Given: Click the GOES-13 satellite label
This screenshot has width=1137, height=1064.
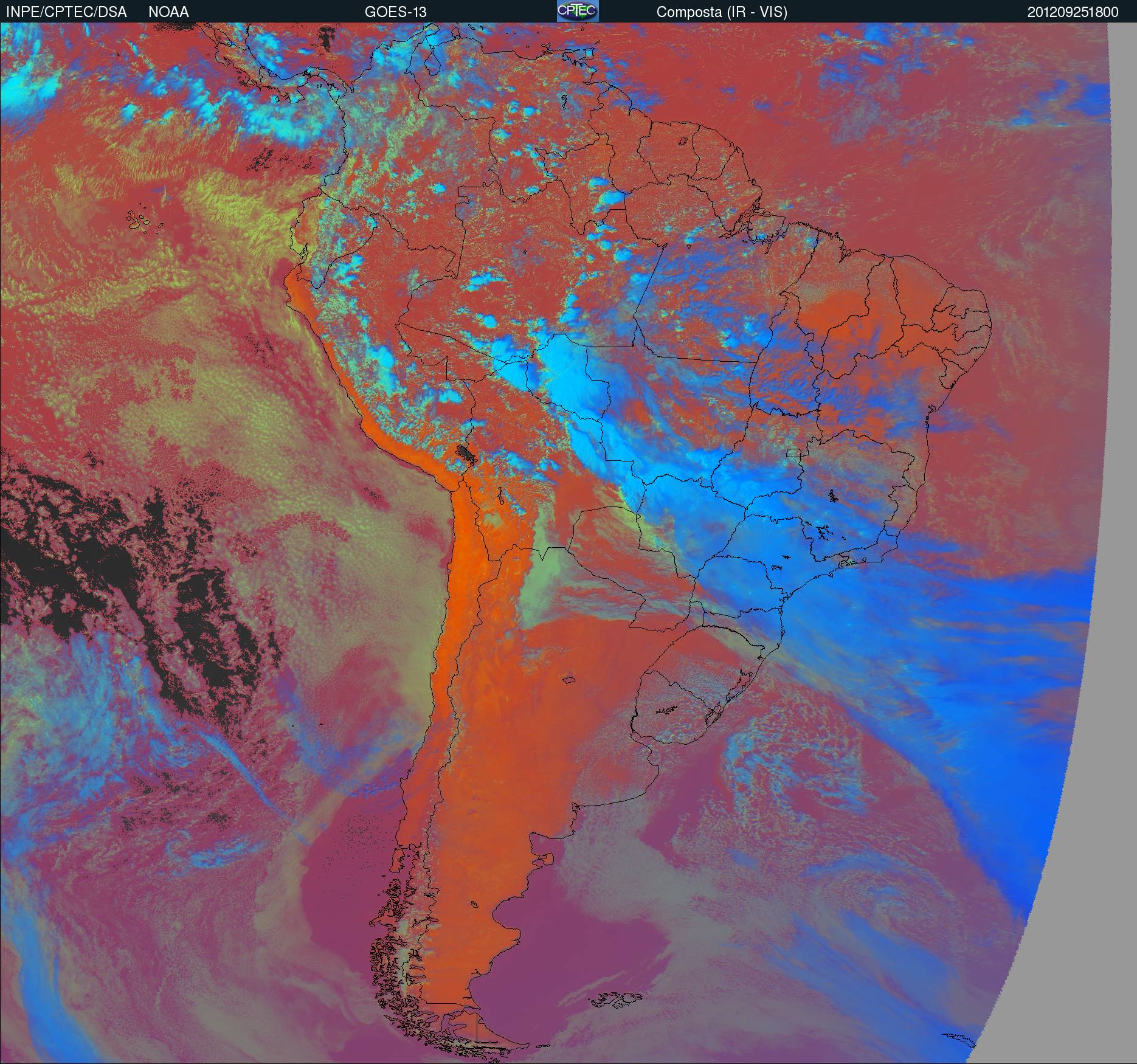Looking at the screenshot, I should coord(396,12).
